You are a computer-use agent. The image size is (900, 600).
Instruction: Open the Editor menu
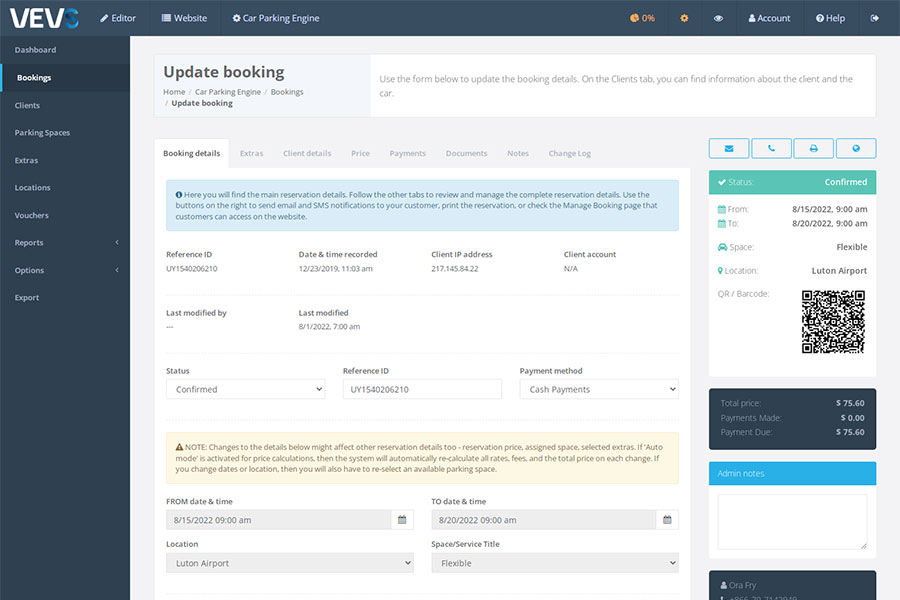coord(118,18)
